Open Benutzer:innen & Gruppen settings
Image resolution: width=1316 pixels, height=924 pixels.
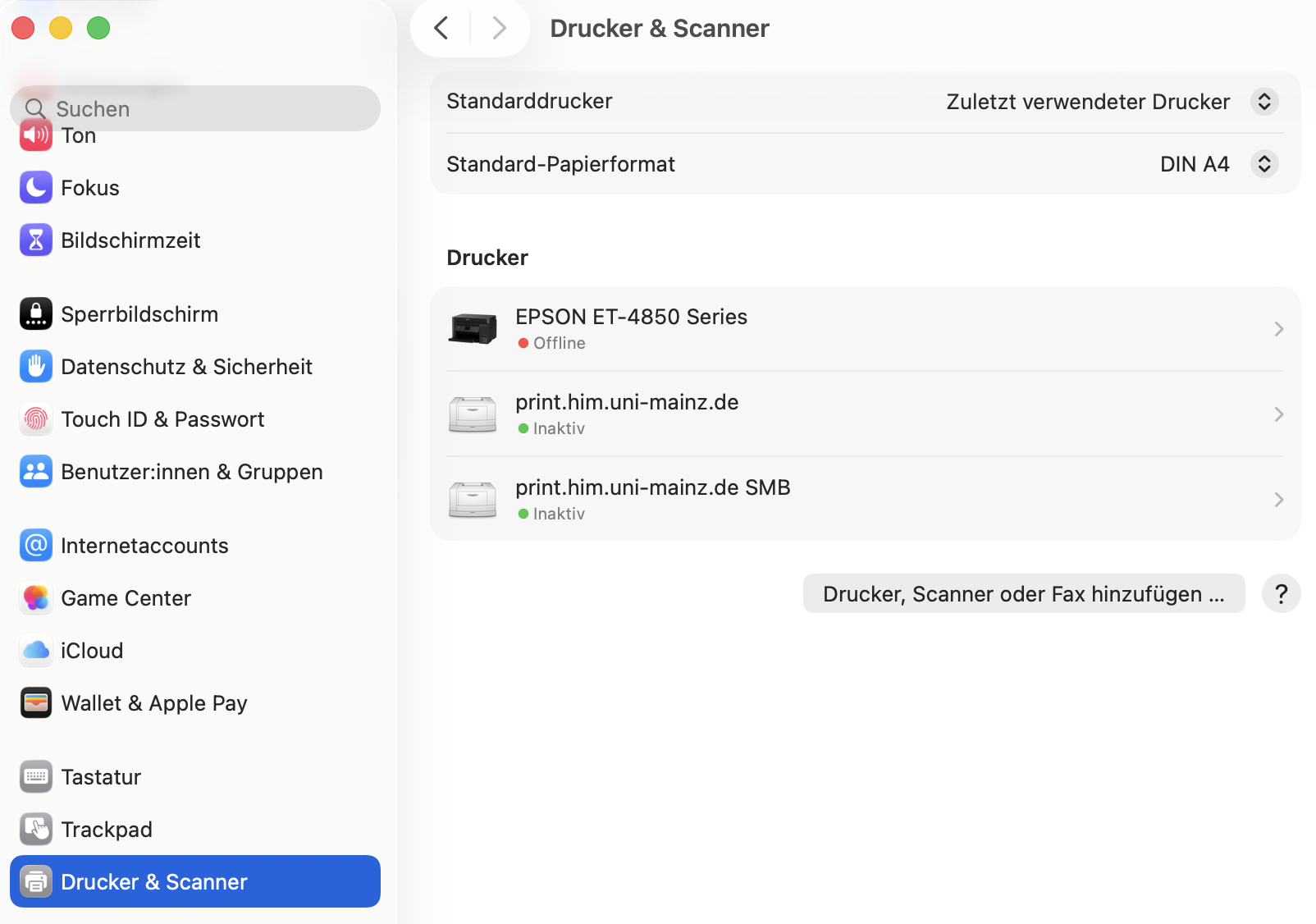[x=191, y=472]
